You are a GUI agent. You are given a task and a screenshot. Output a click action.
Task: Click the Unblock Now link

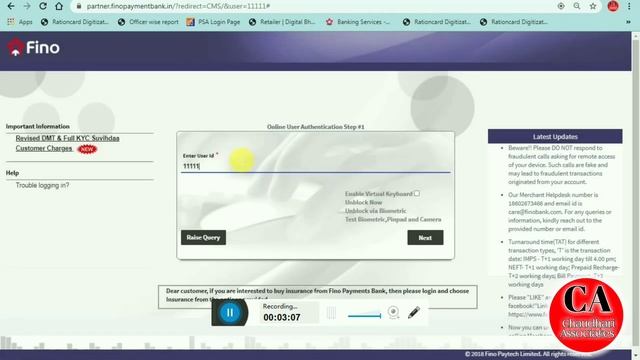click(363, 202)
